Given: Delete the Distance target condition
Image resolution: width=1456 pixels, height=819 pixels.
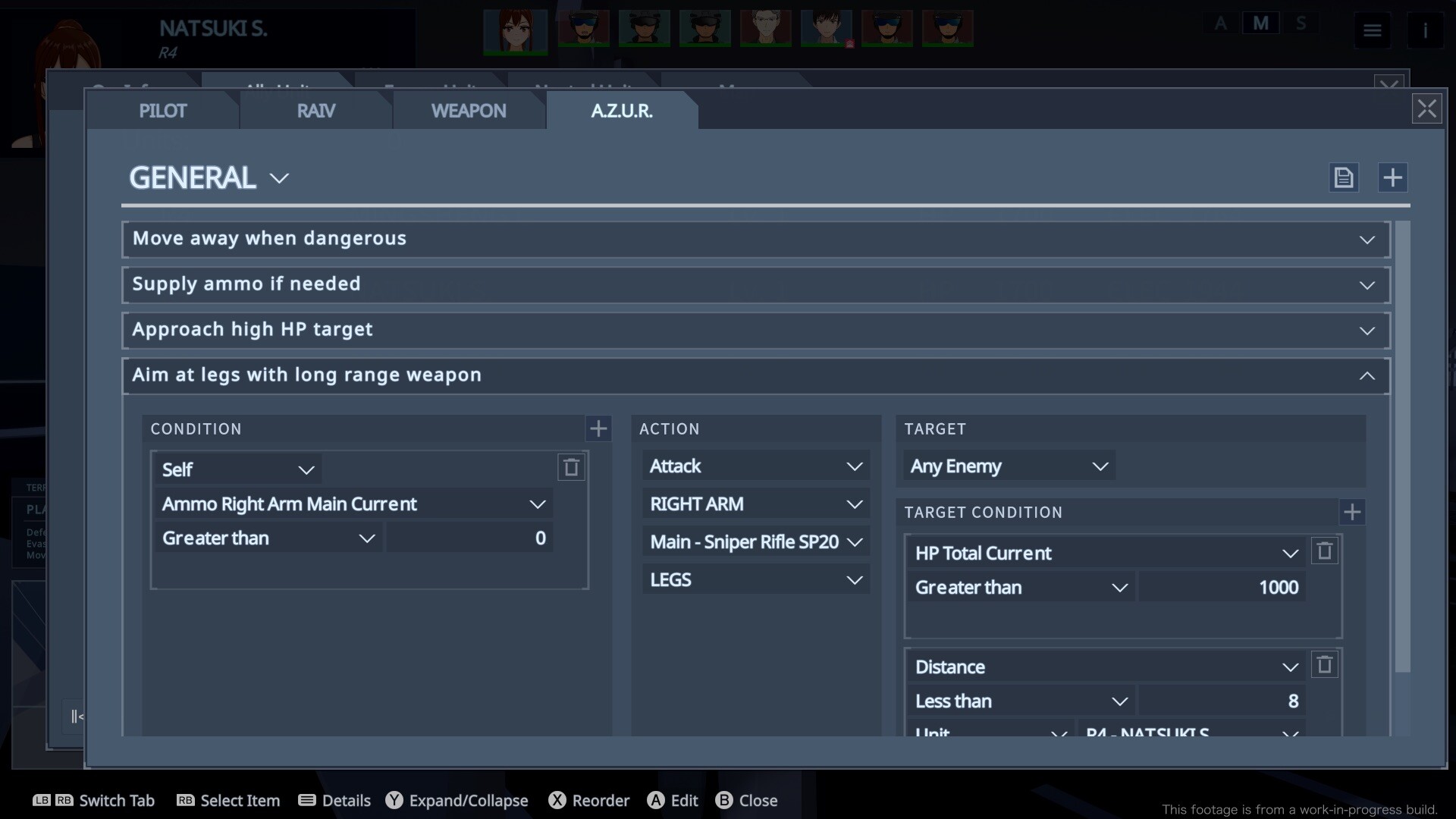Looking at the screenshot, I should click(1324, 665).
